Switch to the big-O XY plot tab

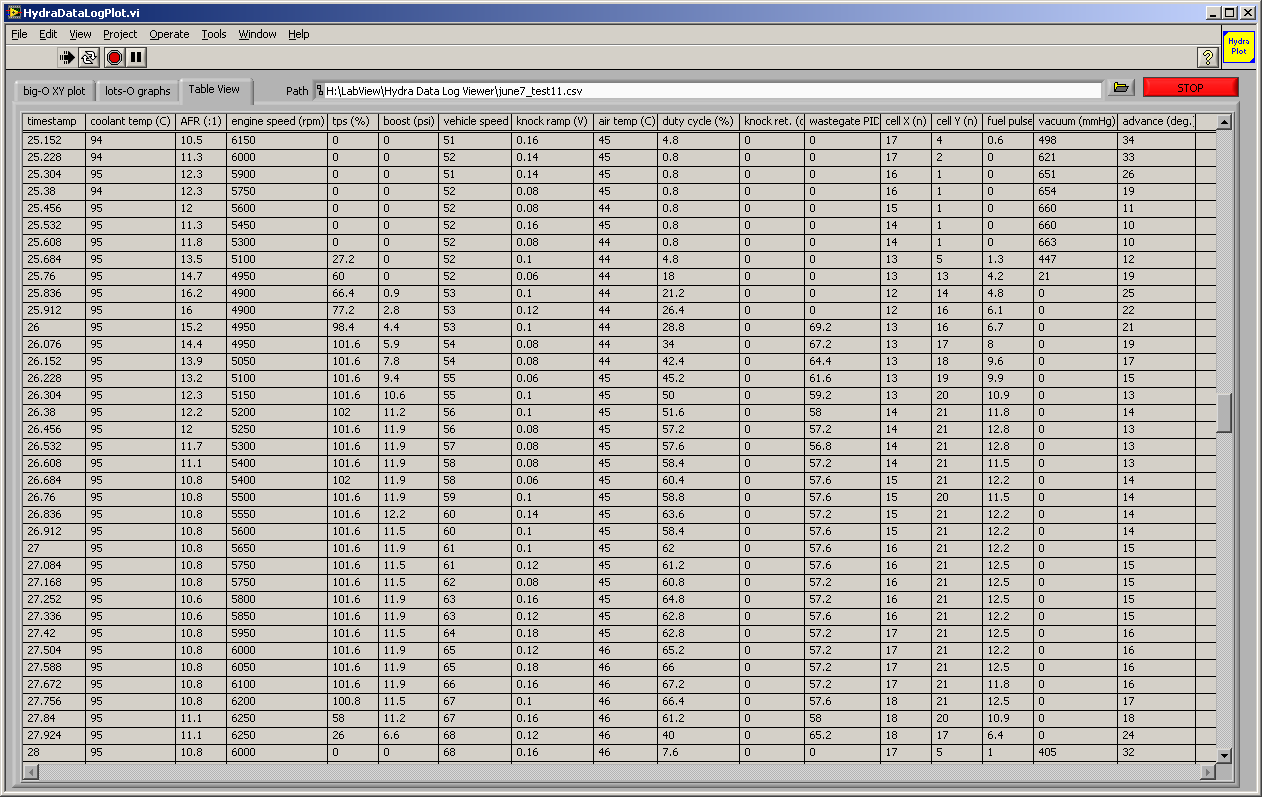[x=55, y=91]
